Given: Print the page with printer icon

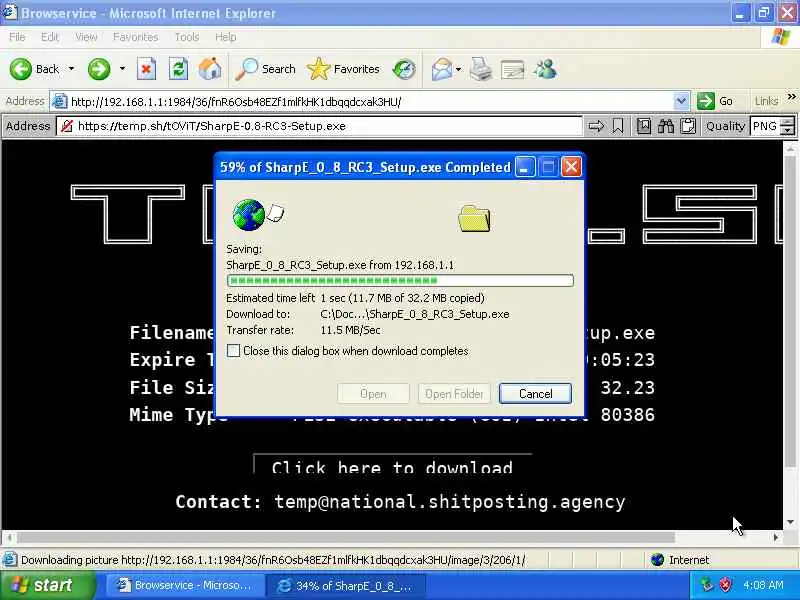Looking at the screenshot, I should (x=481, y=69).
